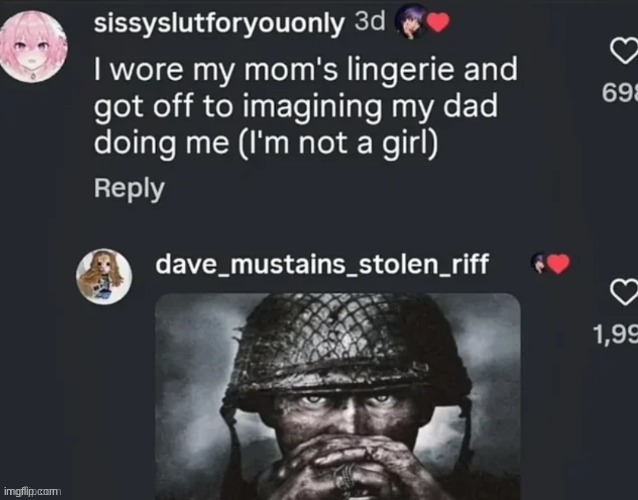Click the "(I'm not a girl)" text
Screen dimensions: 638x500
[336, 142]
